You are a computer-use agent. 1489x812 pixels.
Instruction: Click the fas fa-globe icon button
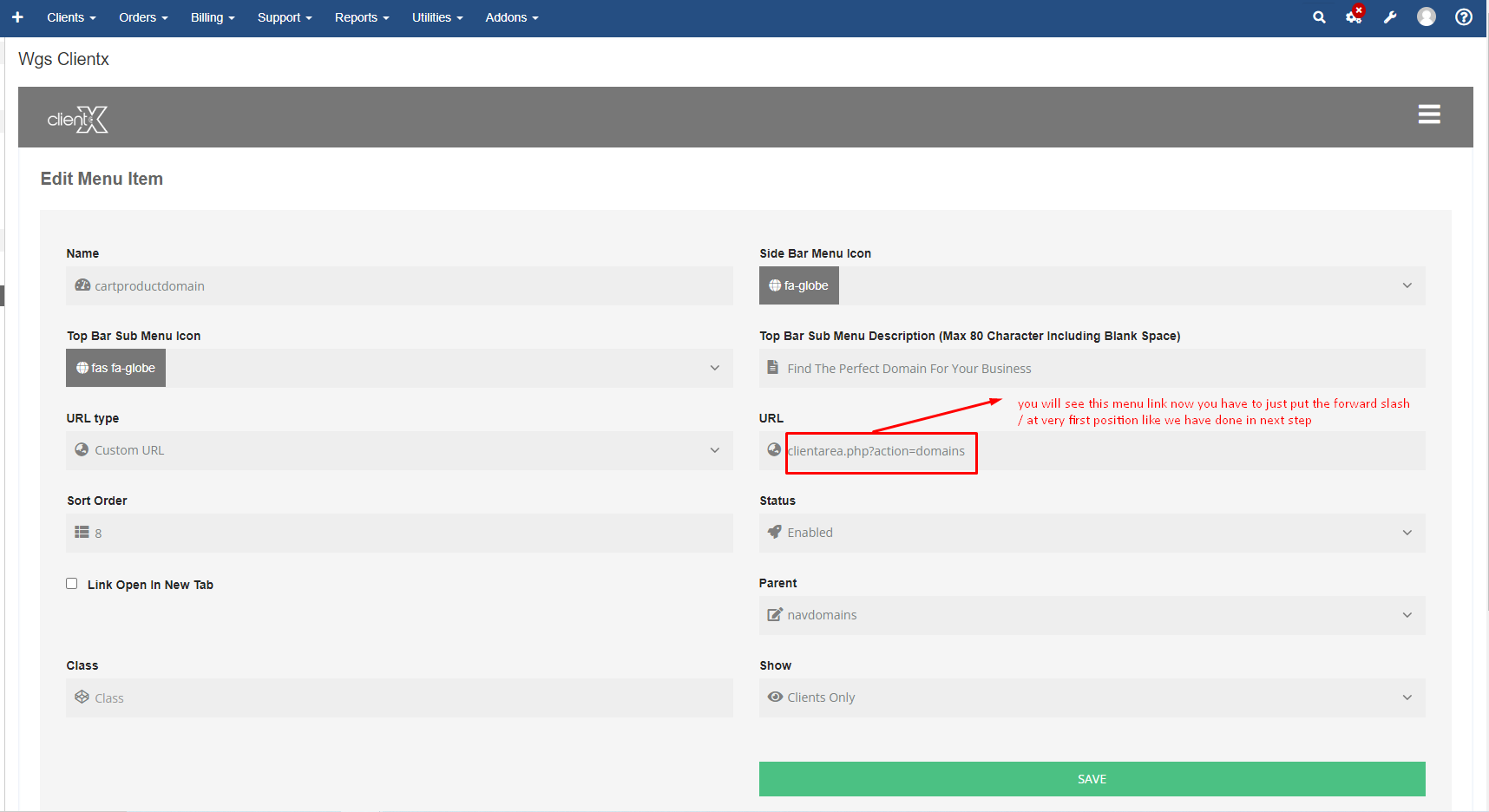[x=116, y=368]
